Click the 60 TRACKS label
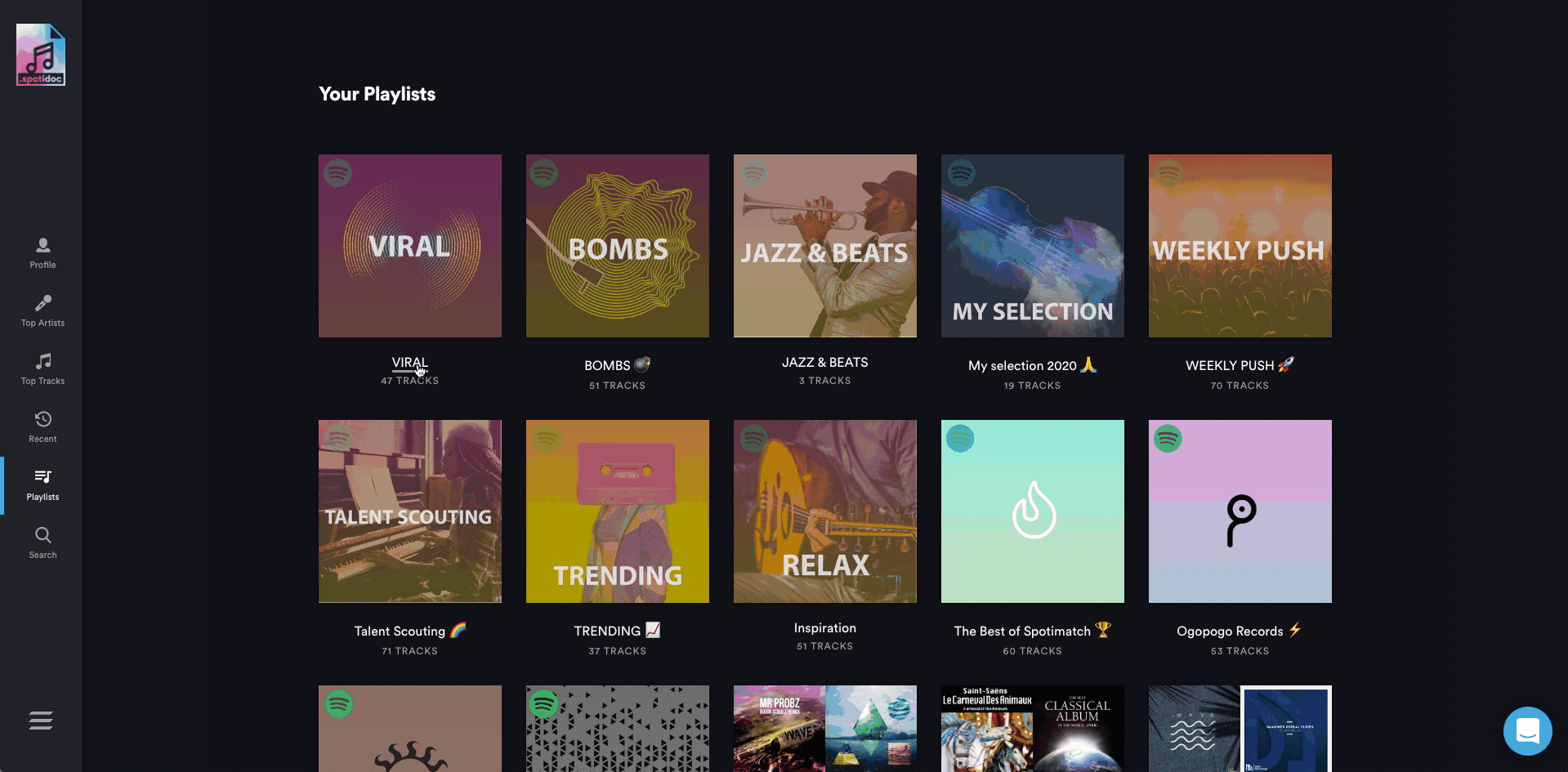1568x772 pixels. pyautogui.click(x=1033, y=651)
